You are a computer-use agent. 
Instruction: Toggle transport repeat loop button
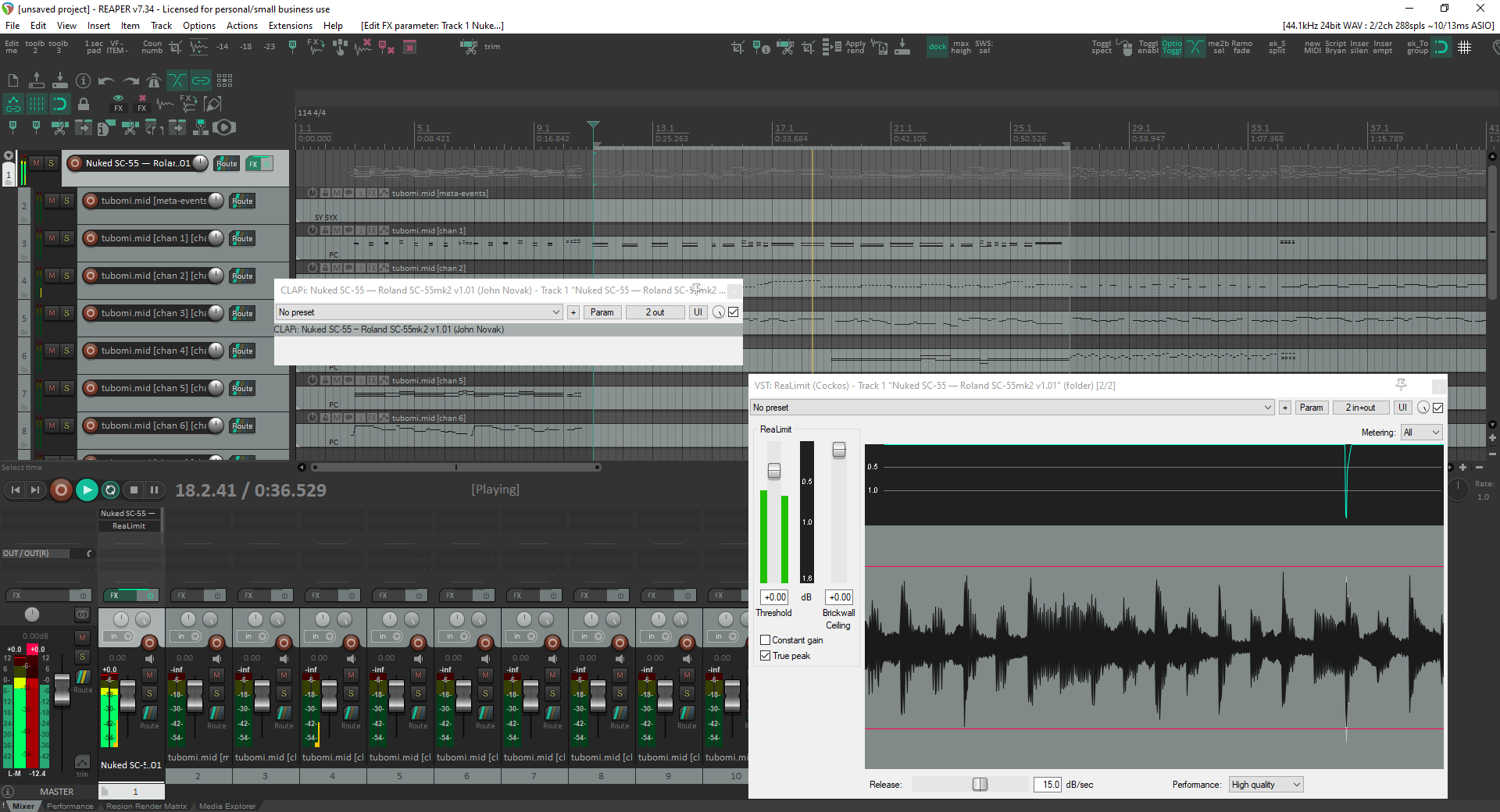(x=110, y=490)
